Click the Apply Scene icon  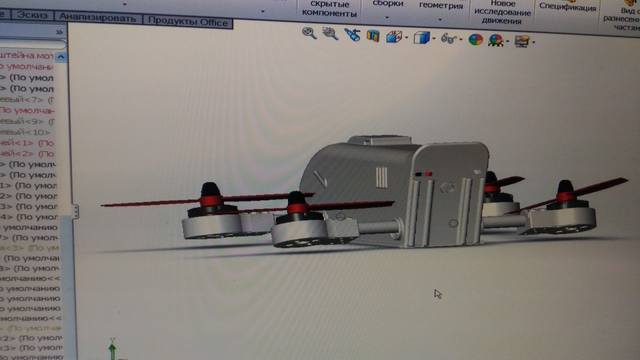pyautogui.click(x=496, y=40)
